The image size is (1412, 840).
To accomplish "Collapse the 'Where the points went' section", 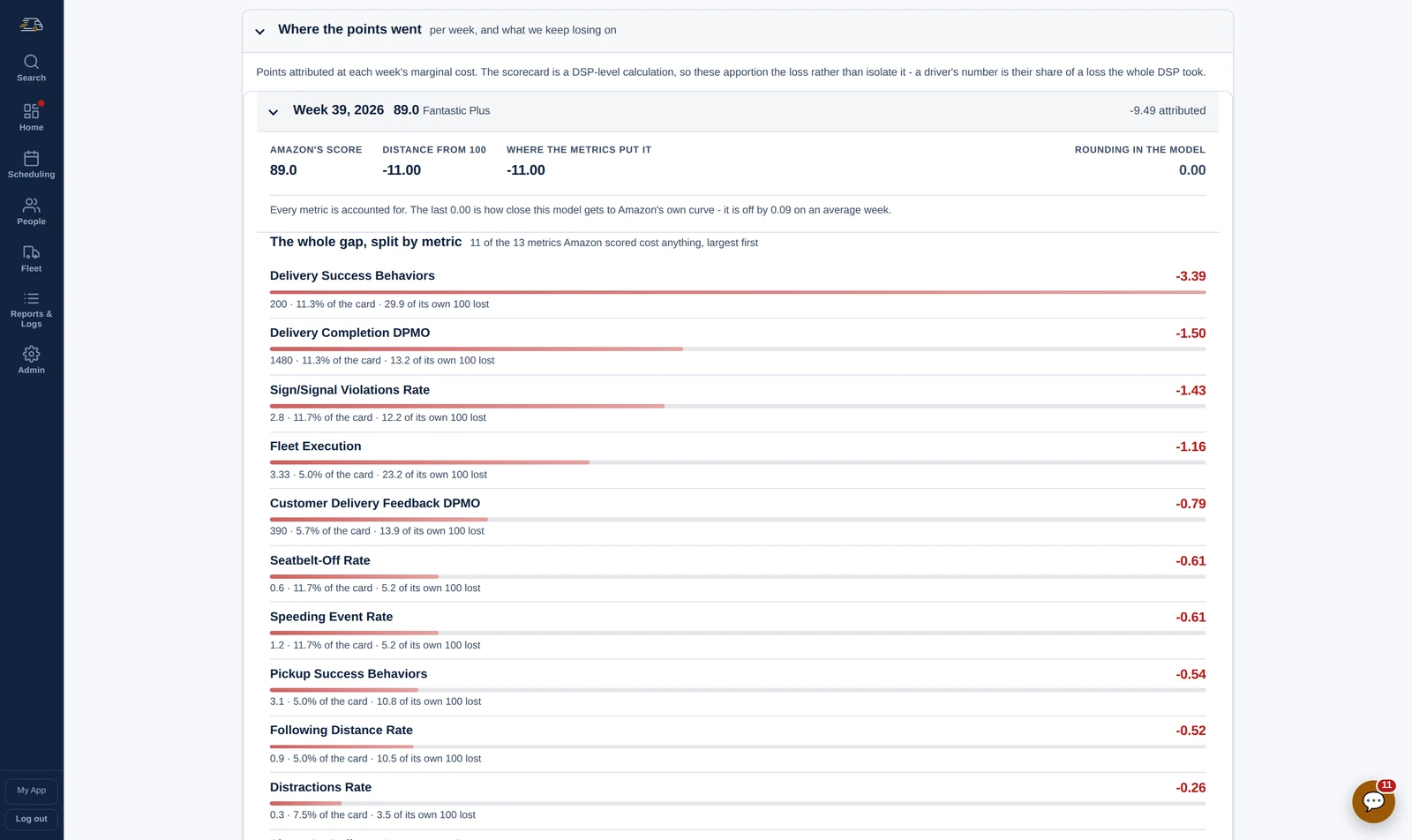I will pyautogui.click(x=259, y=31).
